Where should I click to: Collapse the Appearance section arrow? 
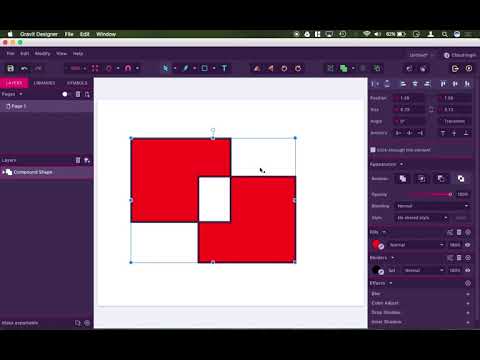click(x=401, y=164)
